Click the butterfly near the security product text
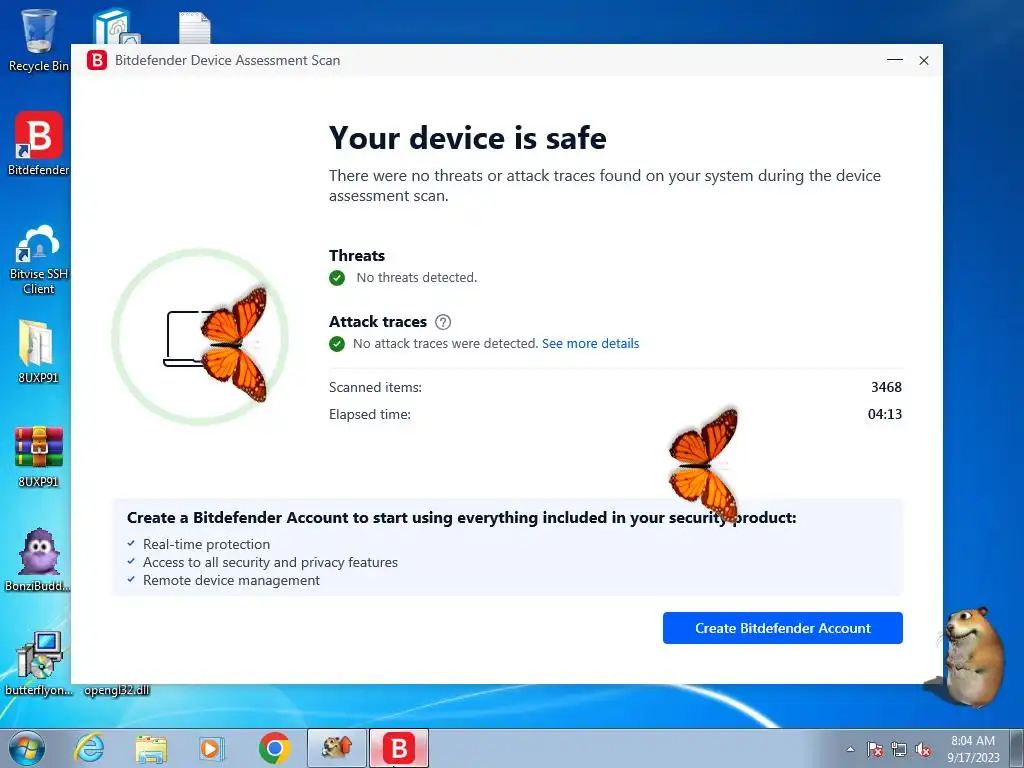This screenshot has height=768, width=1024. coord(704,465)
